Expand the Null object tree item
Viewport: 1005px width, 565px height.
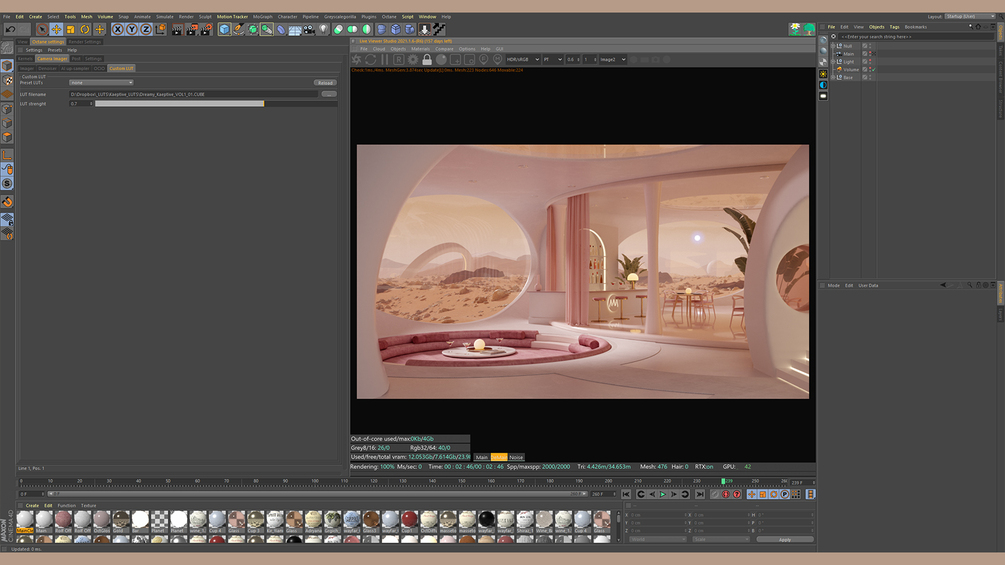coord(833,46)
